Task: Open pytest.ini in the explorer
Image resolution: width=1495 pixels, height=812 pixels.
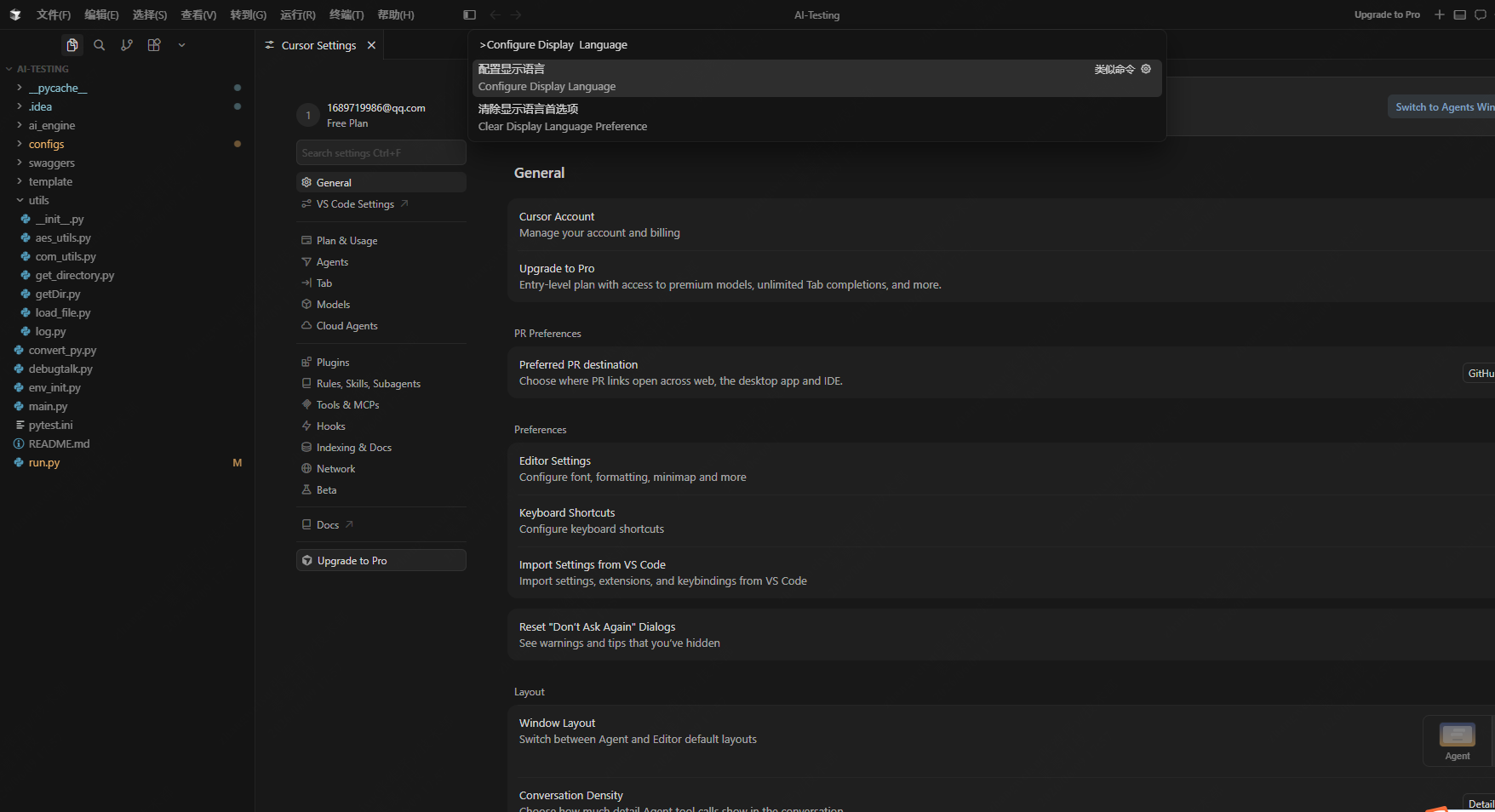Action: 128,425
